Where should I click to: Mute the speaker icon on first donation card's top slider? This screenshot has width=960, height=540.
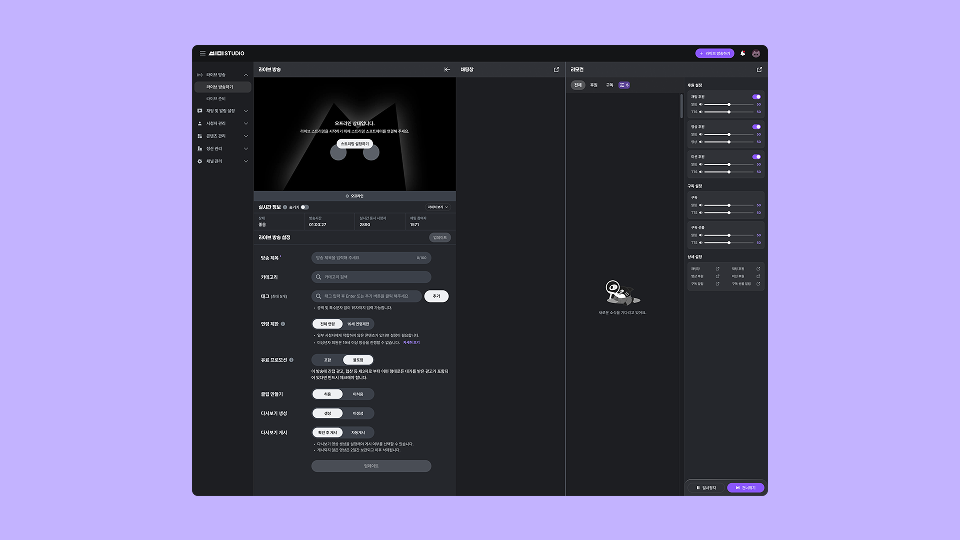[x=701, y=105]
